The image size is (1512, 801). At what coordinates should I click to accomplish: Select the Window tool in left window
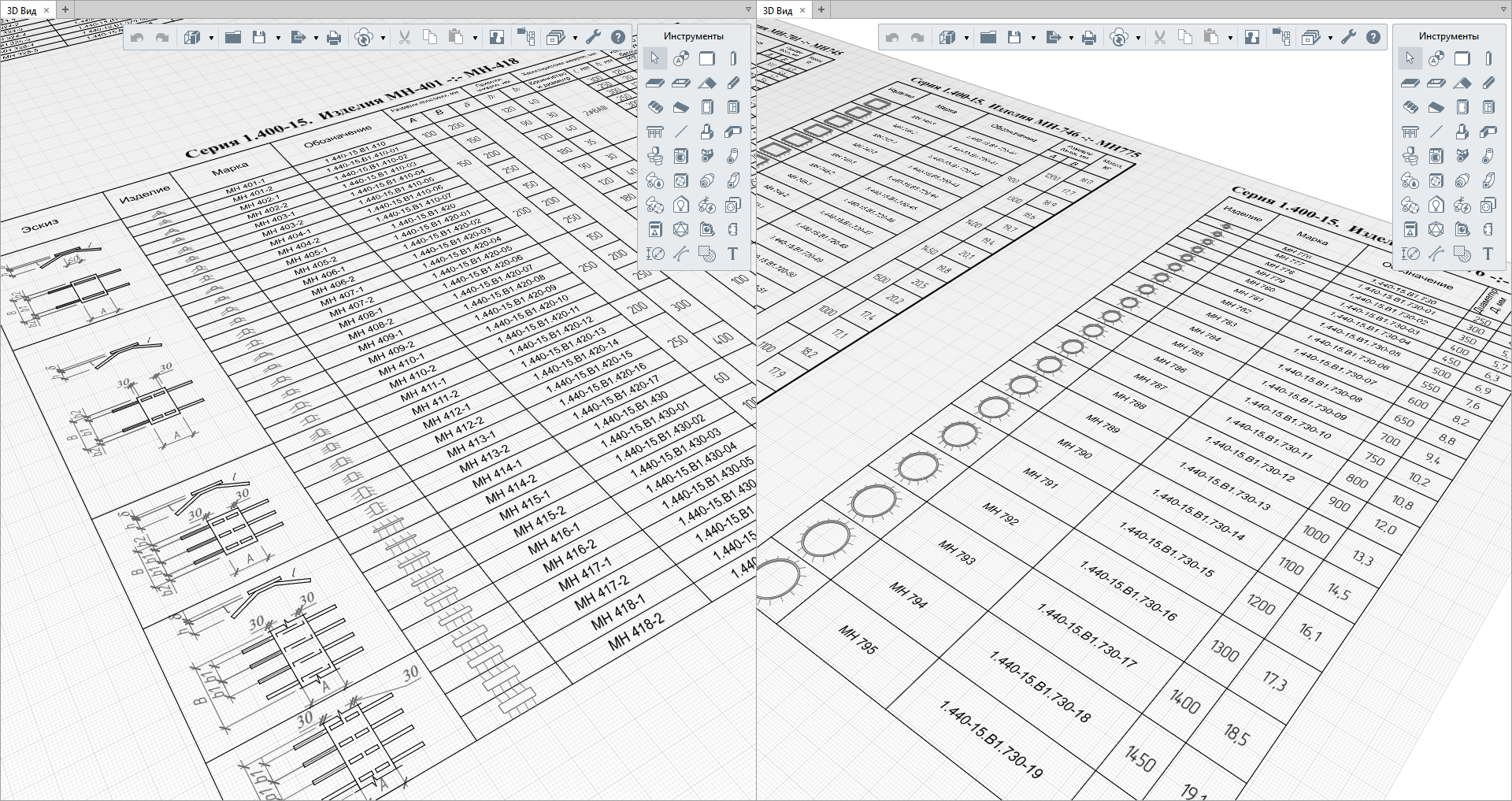733,107
